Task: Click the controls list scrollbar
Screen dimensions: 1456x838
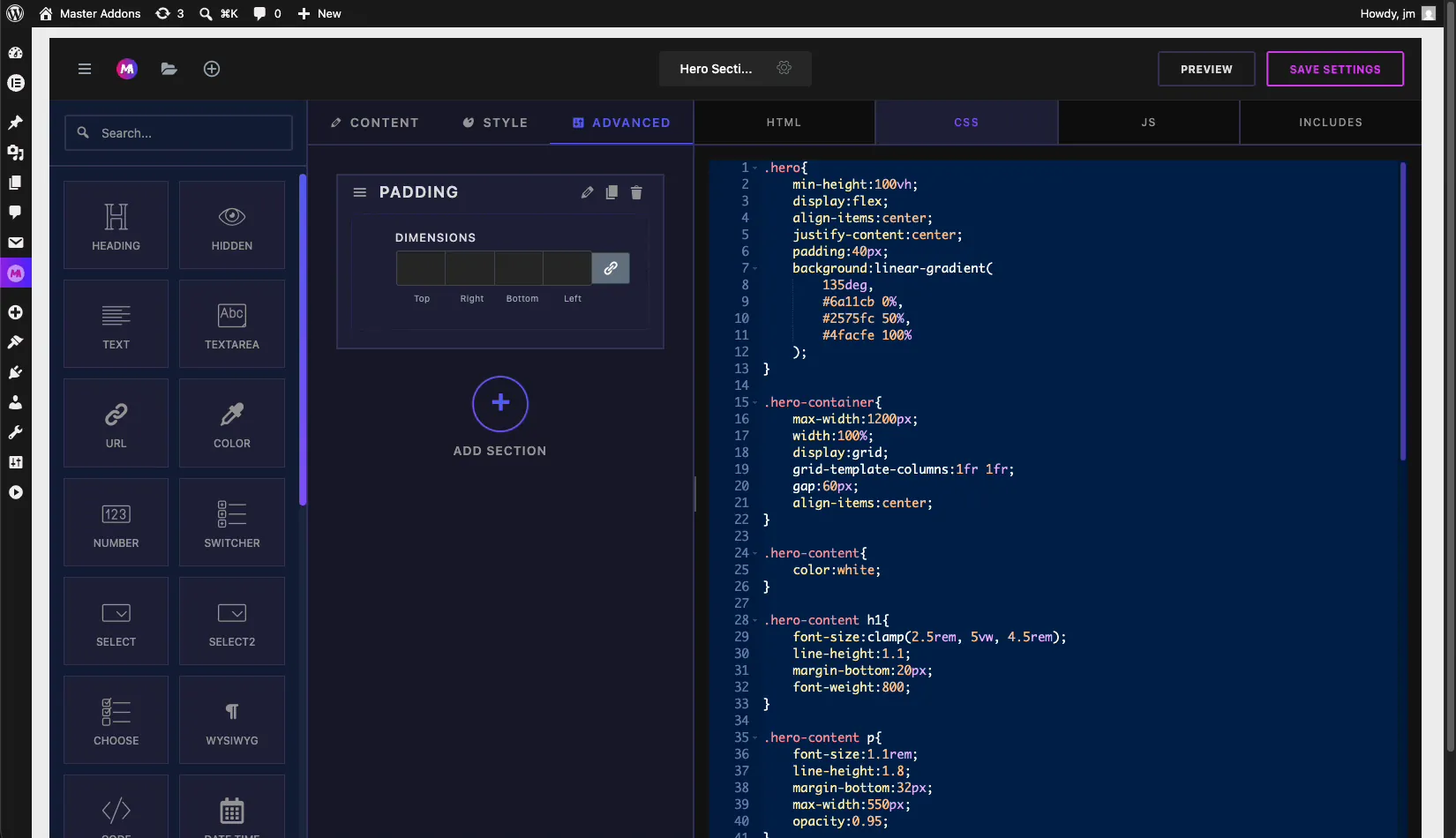Action: [303, 340]
